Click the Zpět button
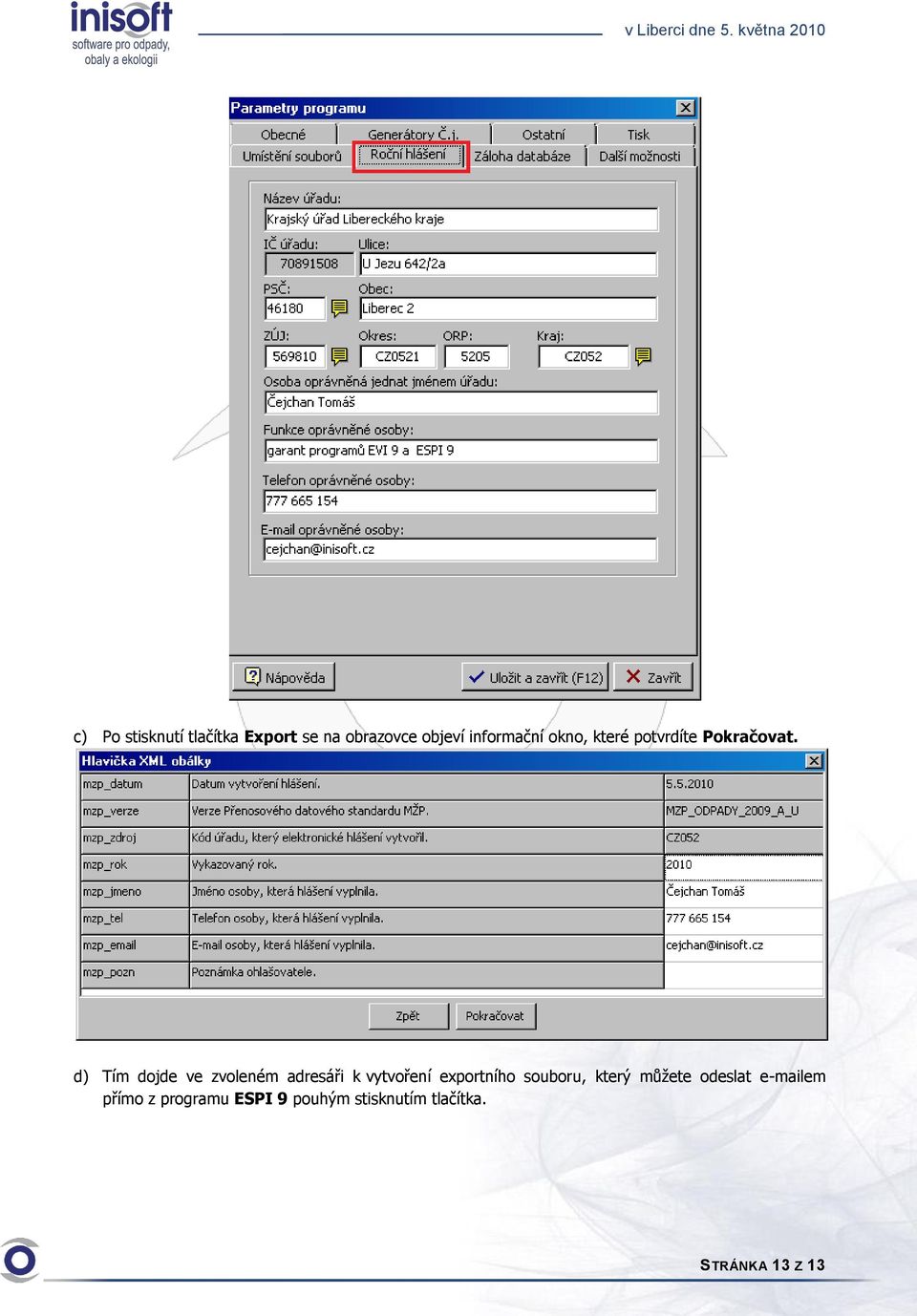The image size is (917, 1316). [x=408, y=1016]
